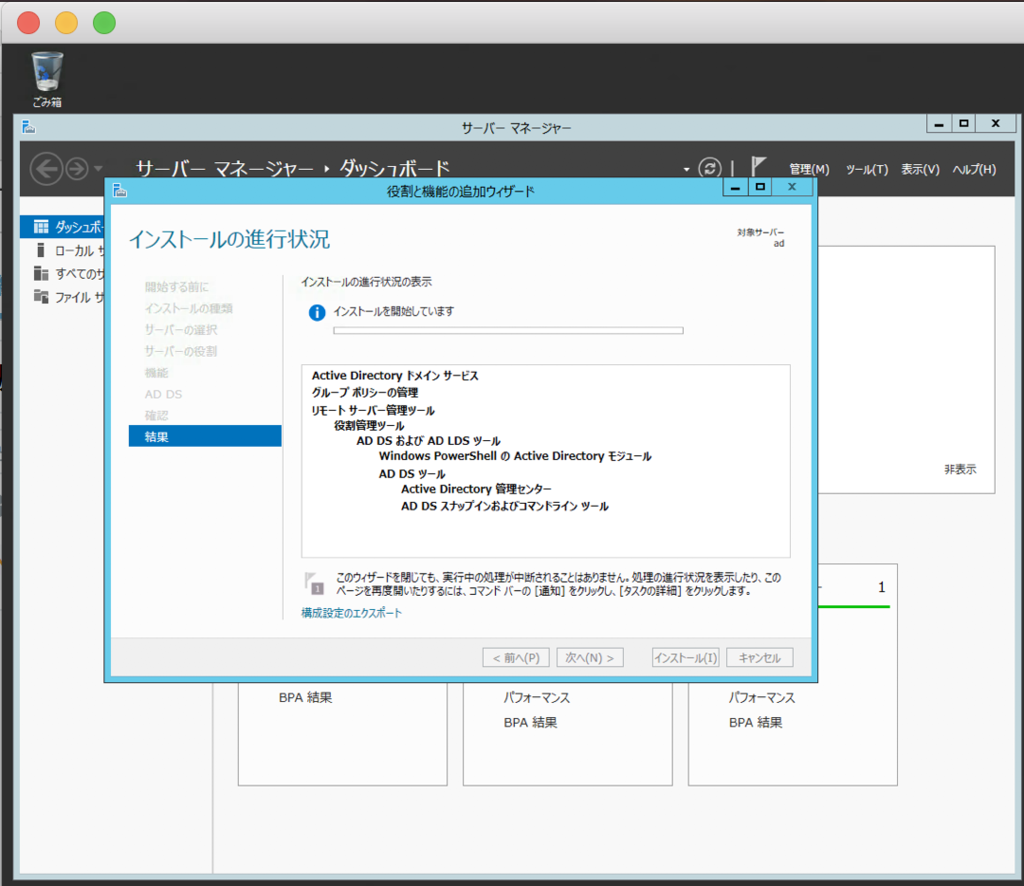Click the 機能 step in wizard
This screenshot has height=886, width=1024.
pos(157,372)
